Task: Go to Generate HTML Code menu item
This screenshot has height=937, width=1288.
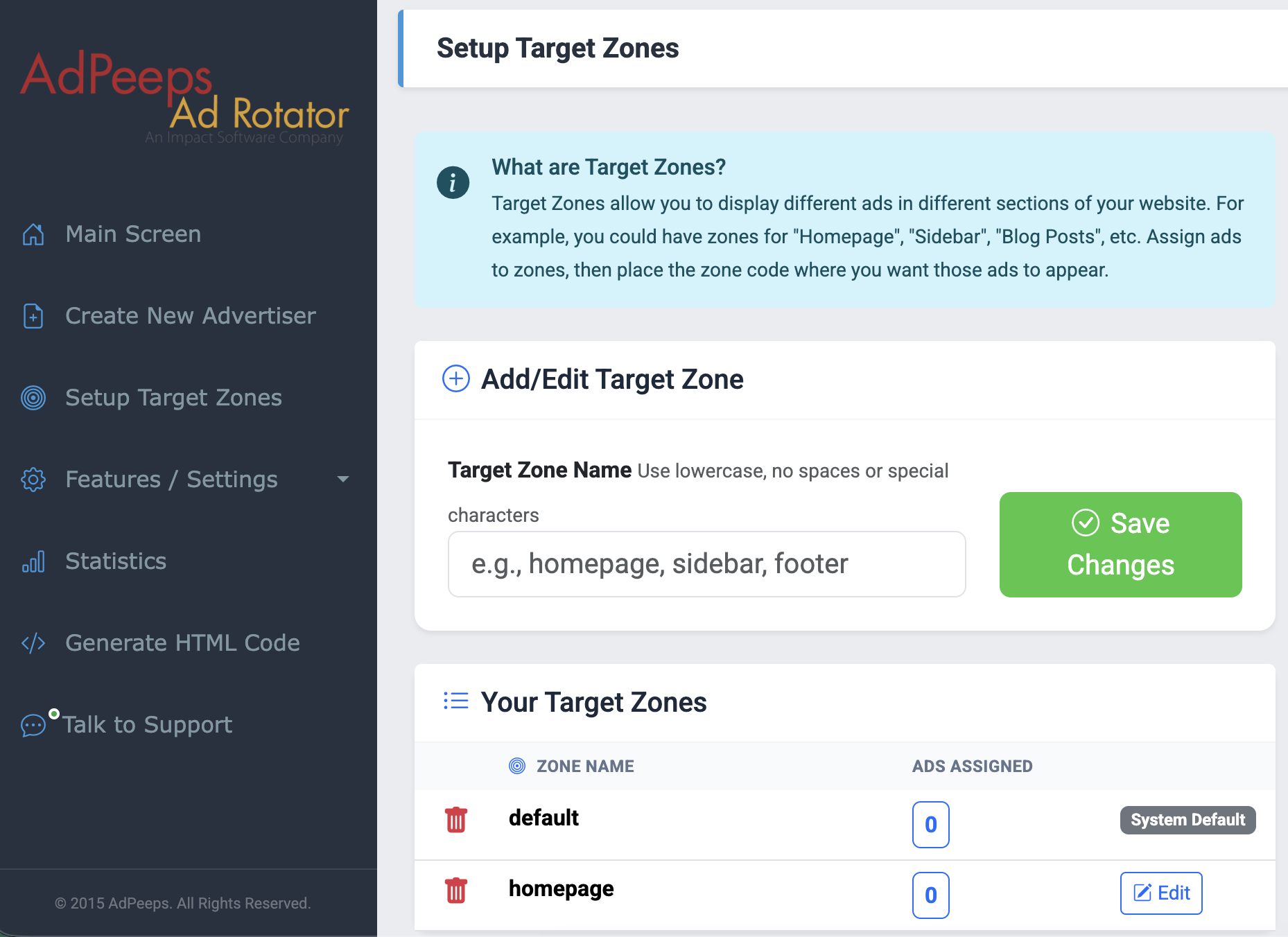Action: [182, 643]
